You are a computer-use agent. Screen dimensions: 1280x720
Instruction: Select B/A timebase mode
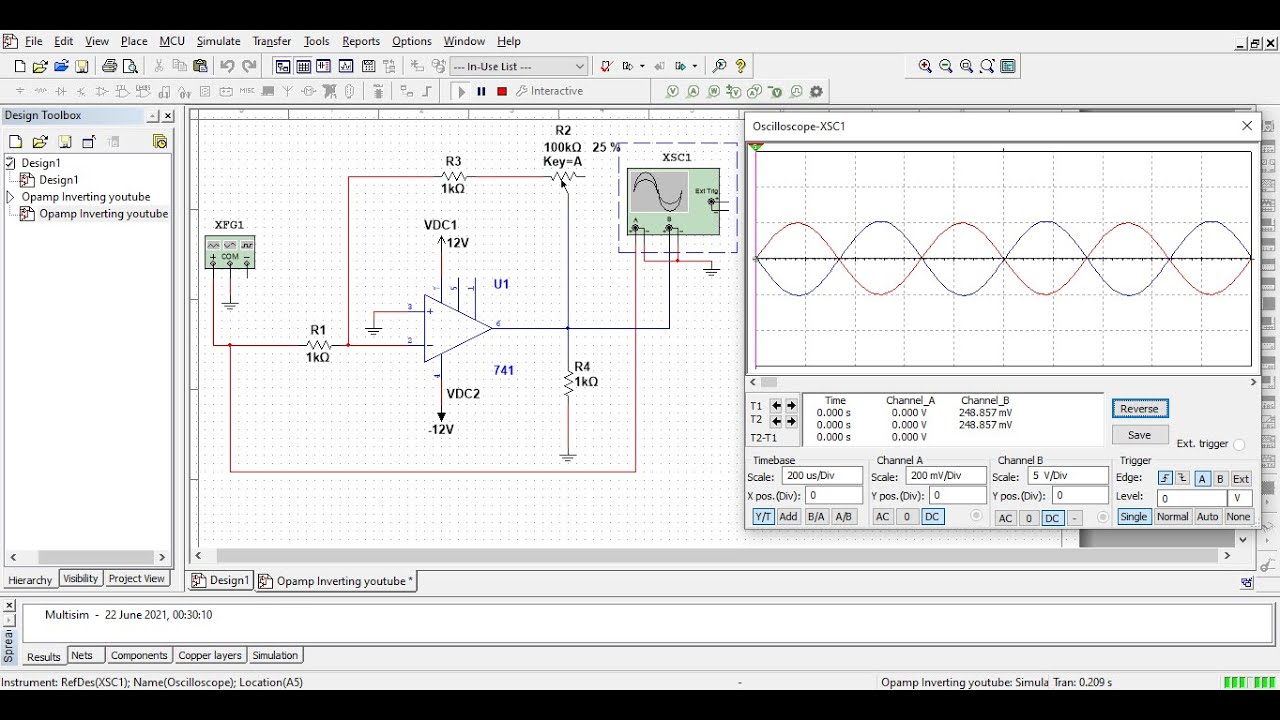(x=816, y=517)
